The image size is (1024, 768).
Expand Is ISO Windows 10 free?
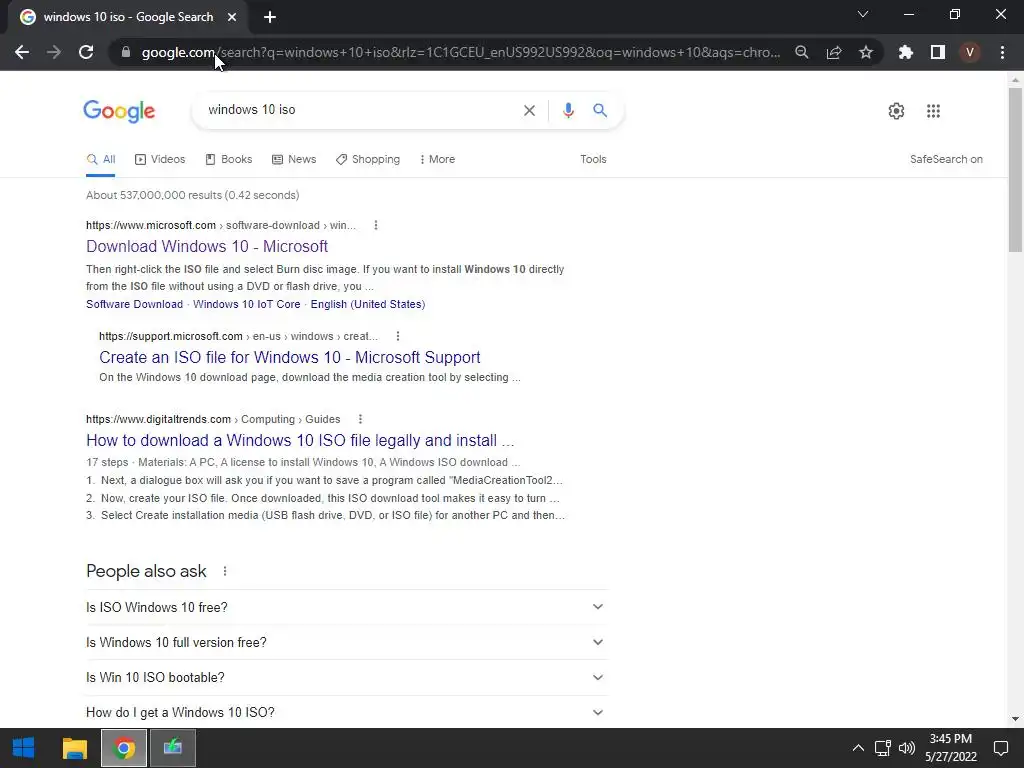[346, 607]
